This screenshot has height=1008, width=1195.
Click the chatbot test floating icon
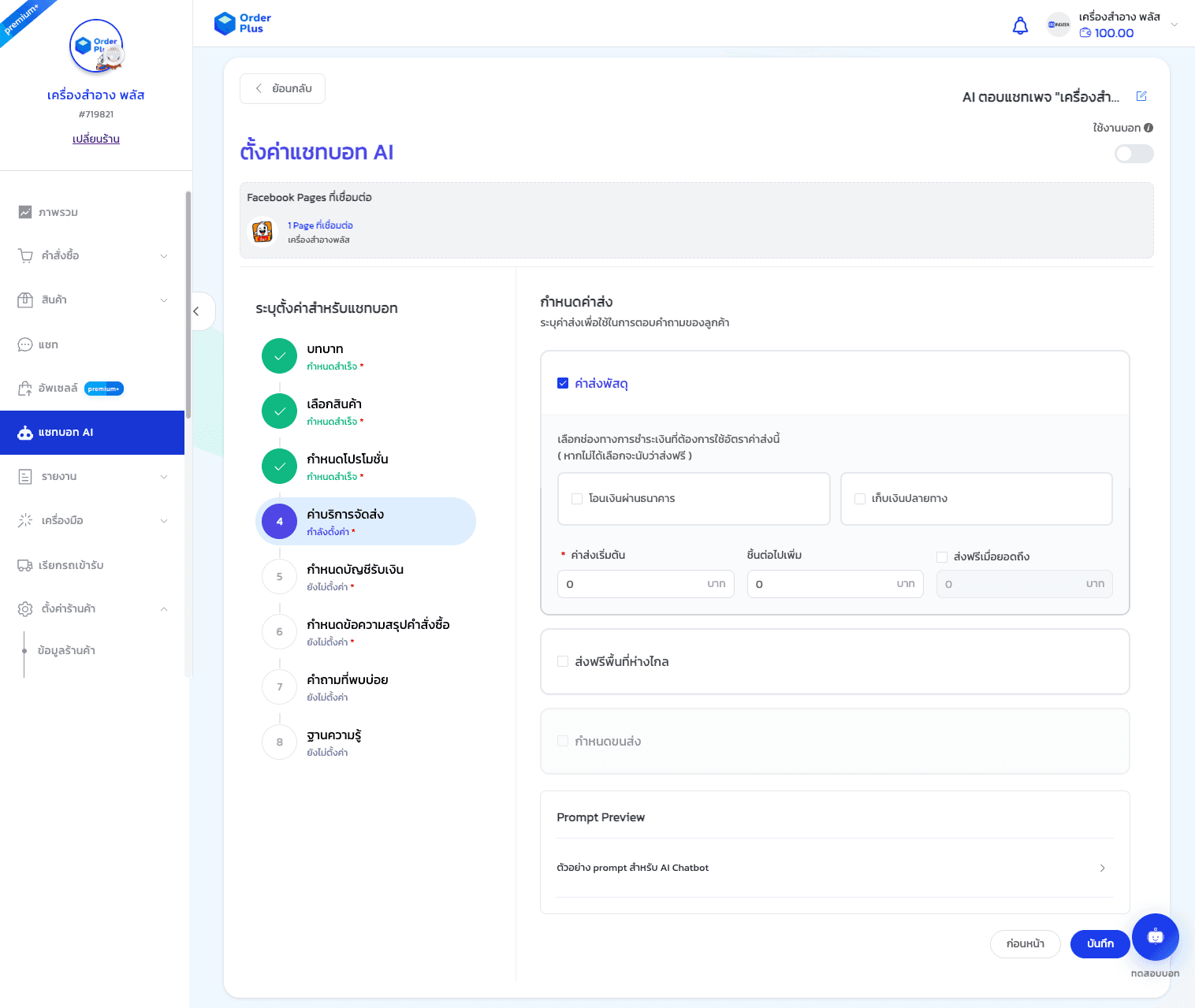(1155, 937)
